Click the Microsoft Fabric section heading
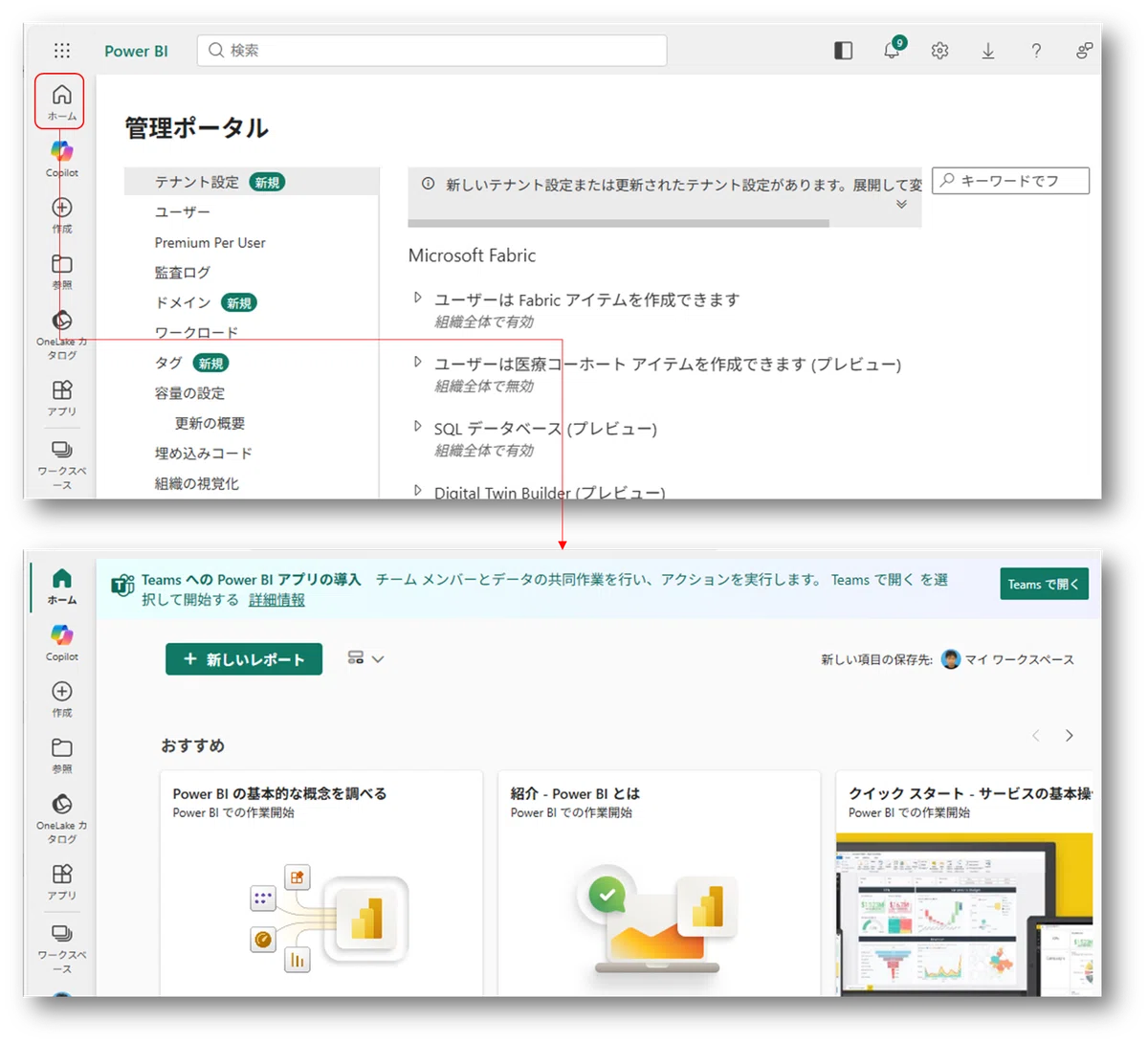Screen dimensions: 1148x1043 pos(472,255)
